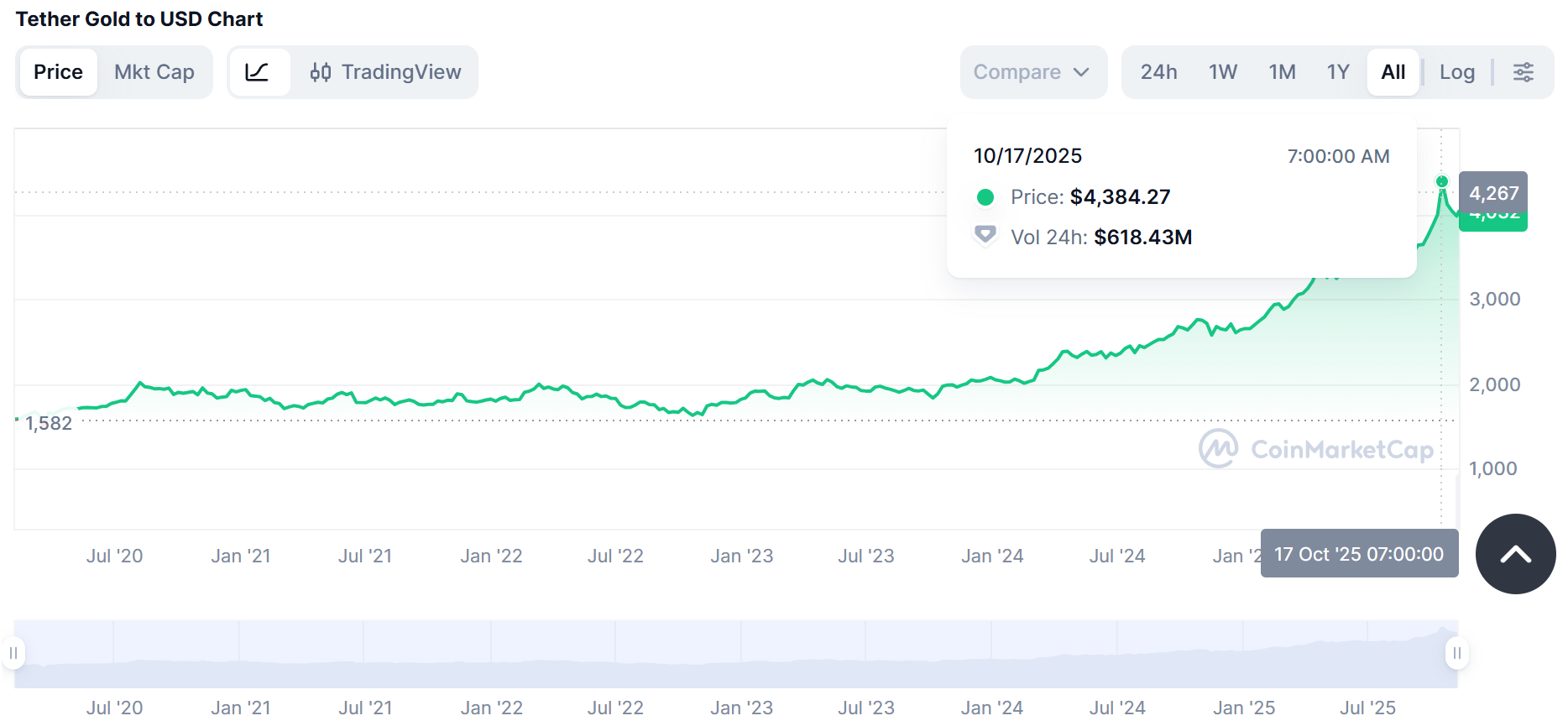Select the 1M time range
Image resolution: width=1568 pixels, height=721 pixels.
coord(1282,72)
